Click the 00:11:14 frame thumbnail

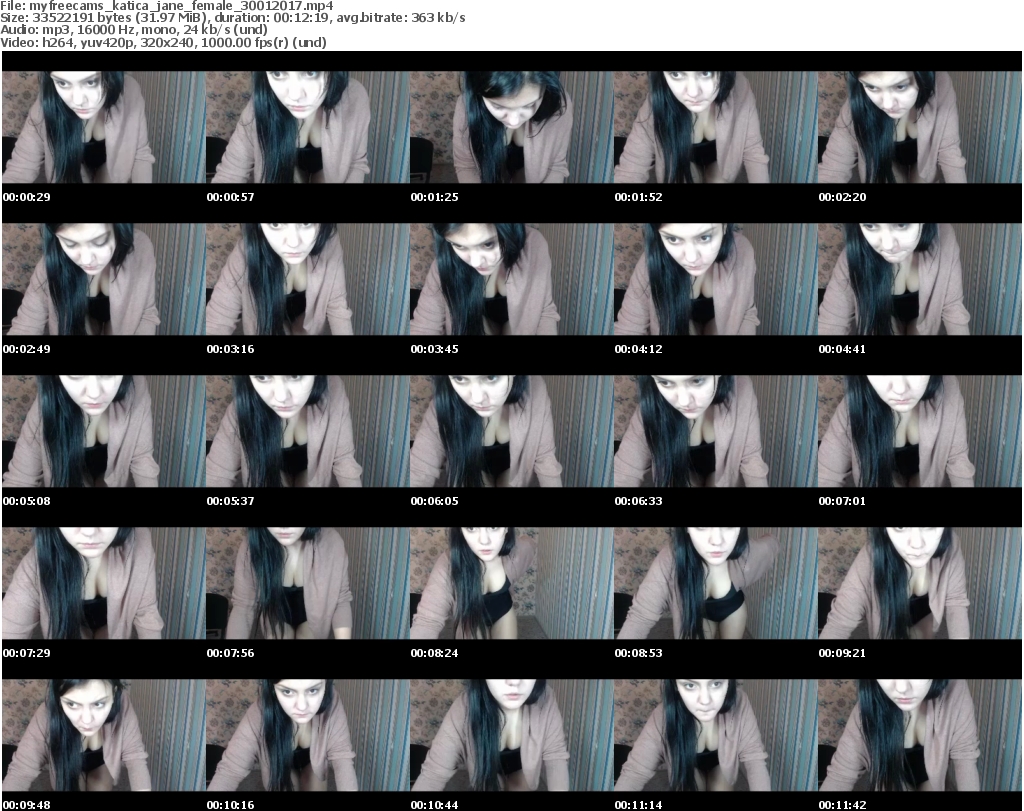point(715,736)
